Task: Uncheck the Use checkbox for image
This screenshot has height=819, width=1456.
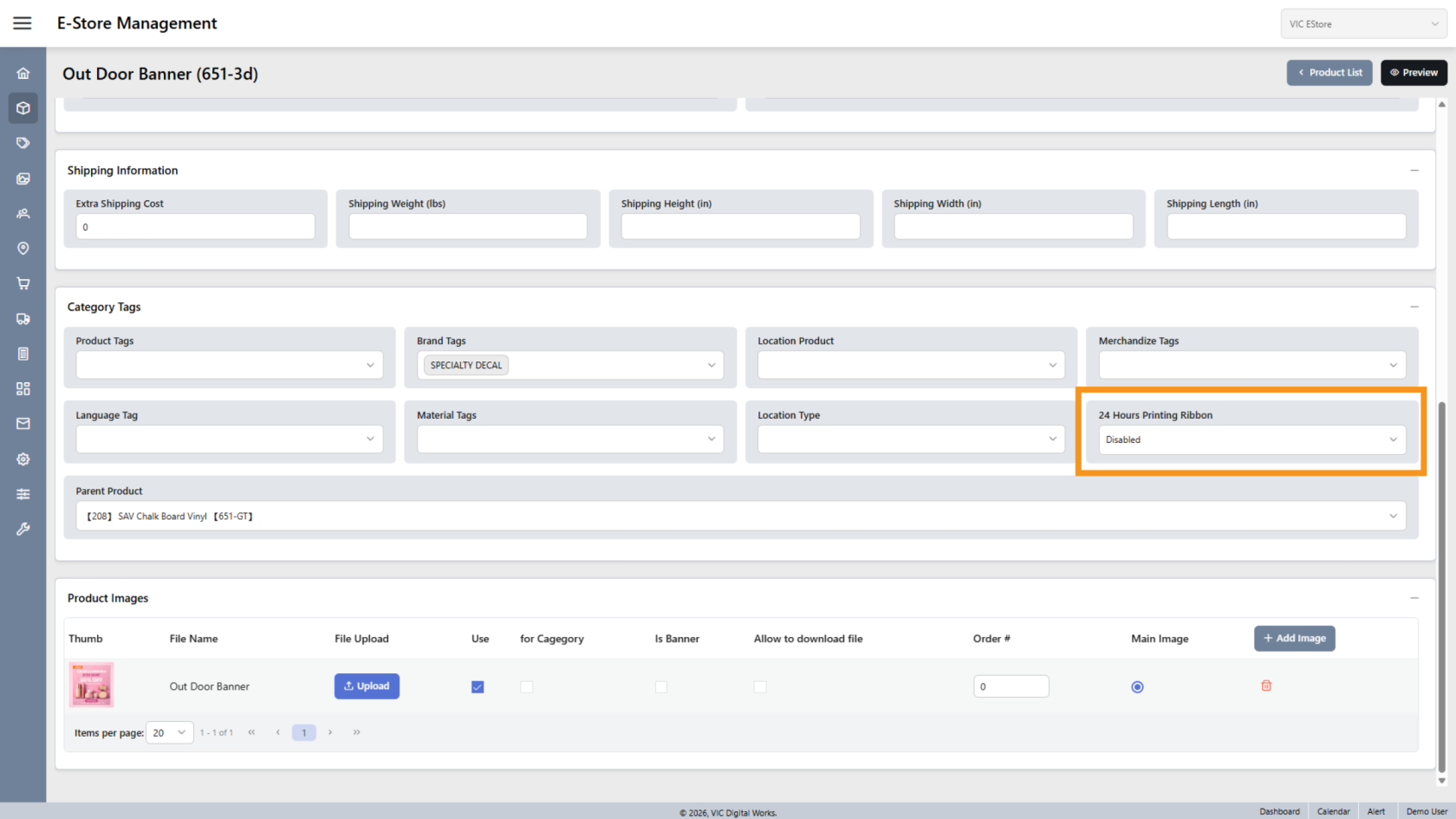Action: (478, 687)
